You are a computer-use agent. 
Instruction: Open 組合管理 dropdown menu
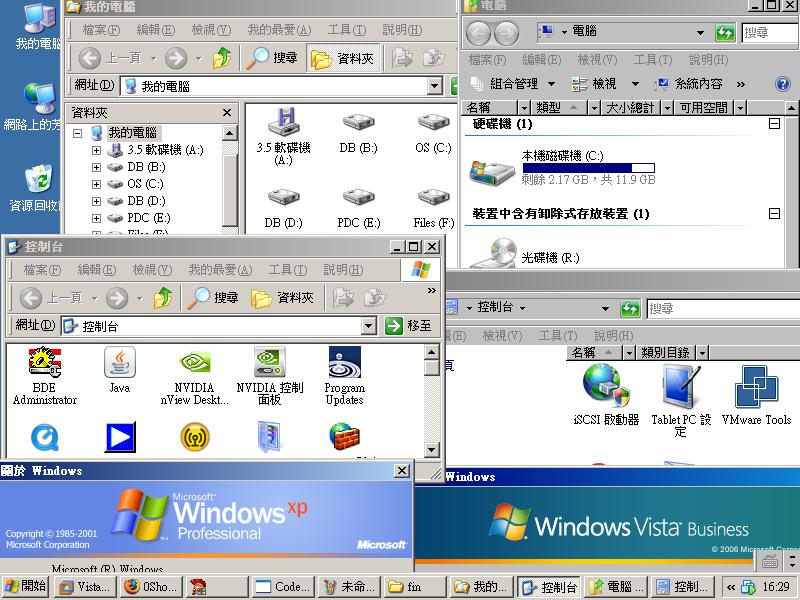pos(512,84)
